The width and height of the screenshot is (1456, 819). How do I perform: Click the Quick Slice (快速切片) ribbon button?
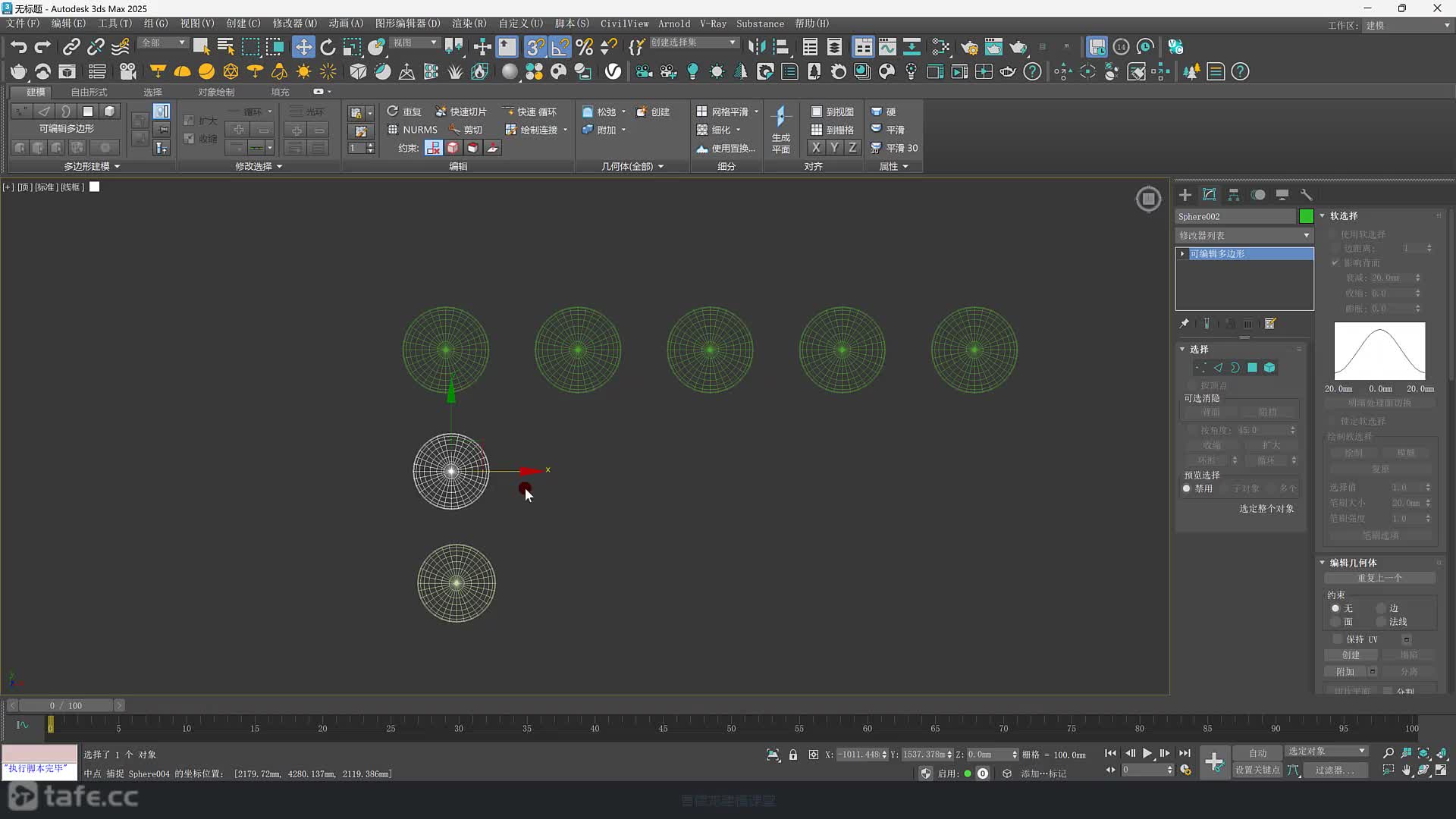(461, 111)
